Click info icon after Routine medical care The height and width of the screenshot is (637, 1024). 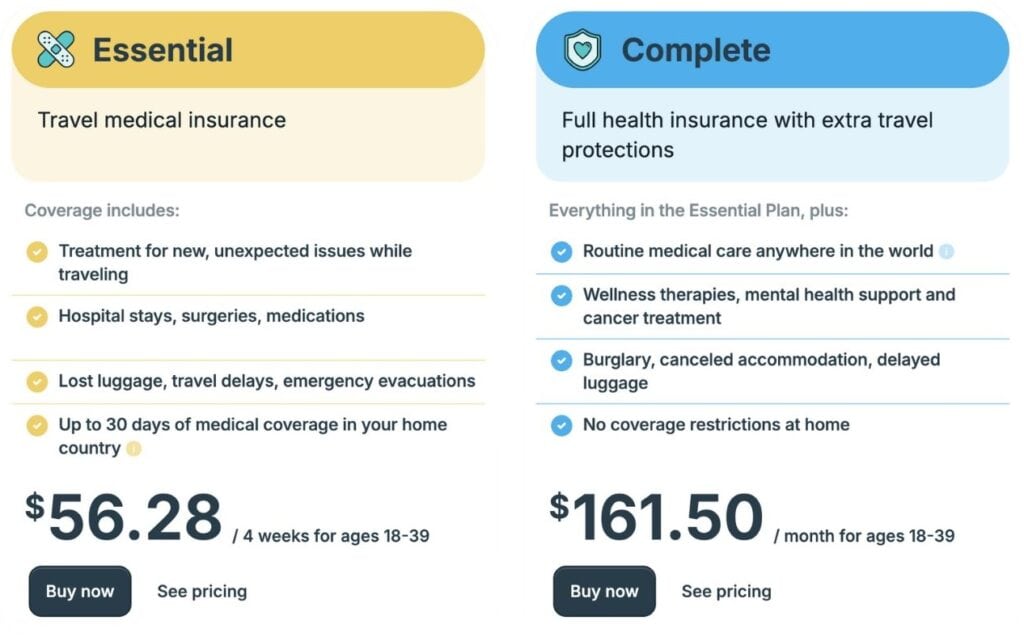tap(946, 251)
